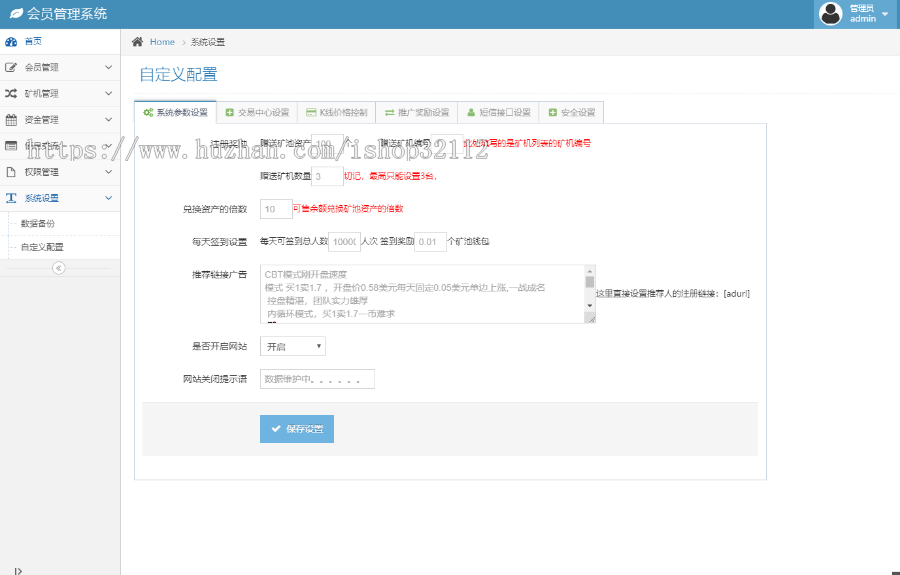This screenshot has height=575, width=900.
Task: Follow the Home breadcrumb link
Action: [x=162, y=42]
